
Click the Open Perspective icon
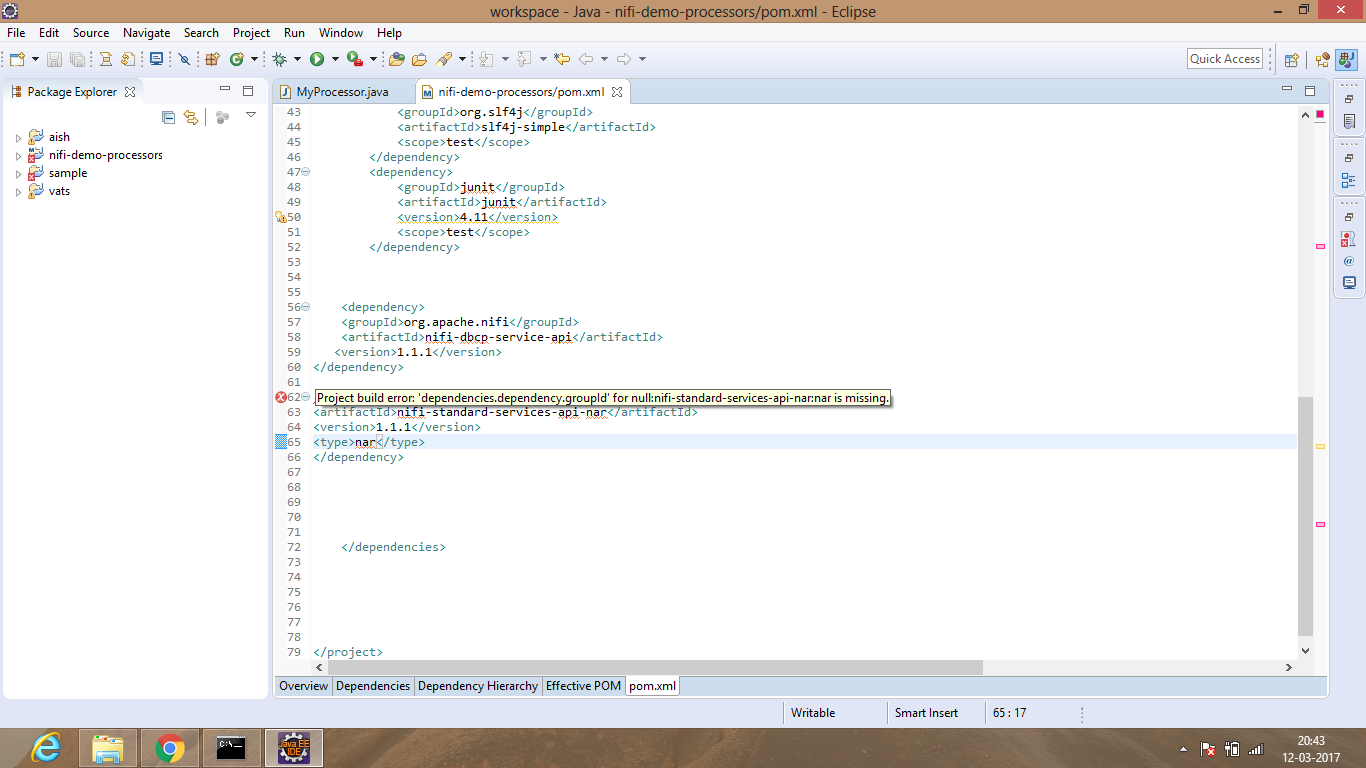1291,60
